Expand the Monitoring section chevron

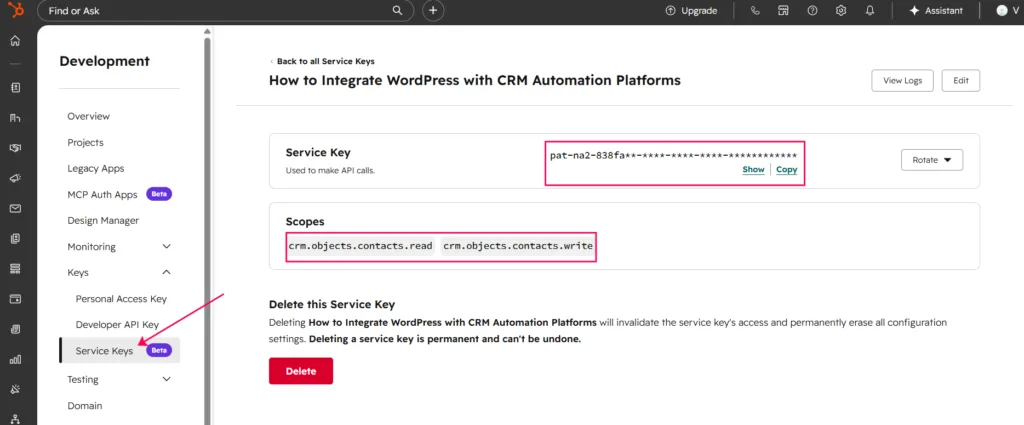(167, 247)
